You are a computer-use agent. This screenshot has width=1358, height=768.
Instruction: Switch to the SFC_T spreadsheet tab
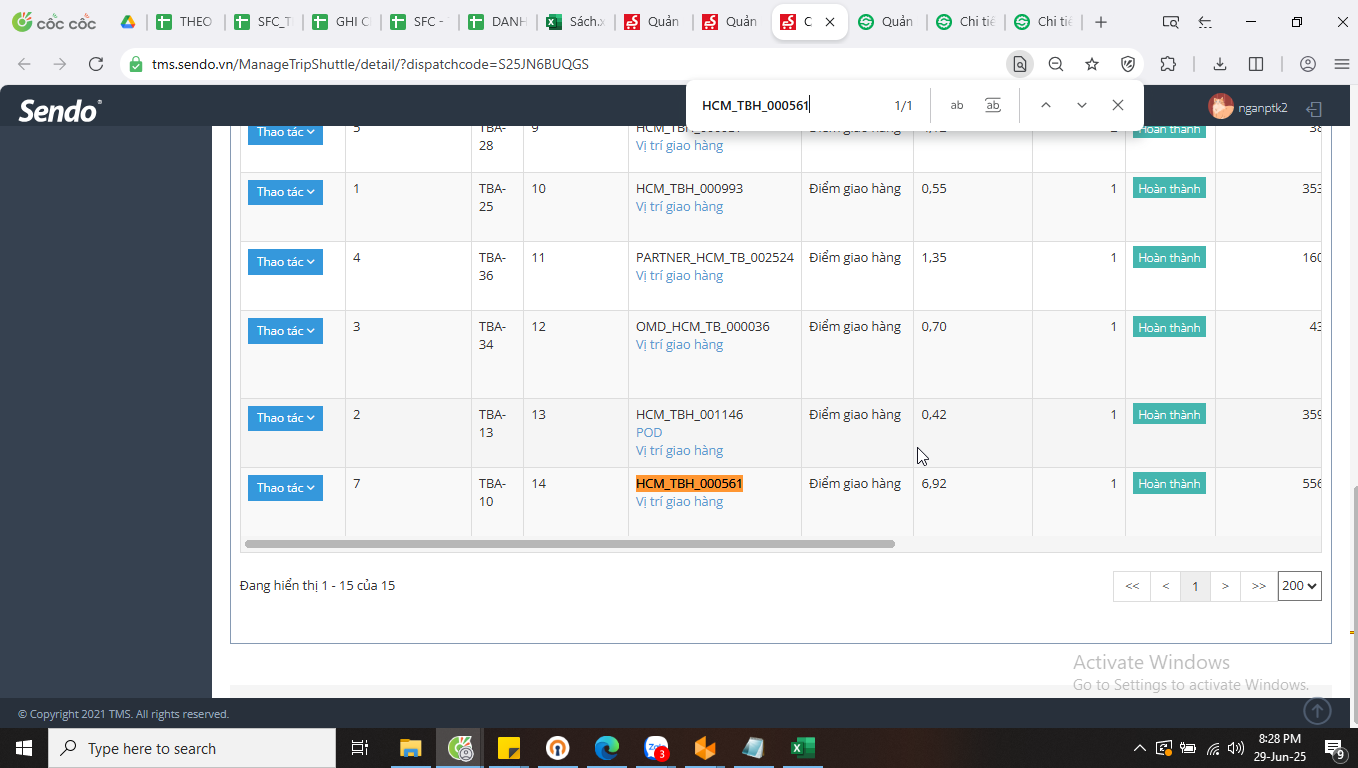(262, 22)
